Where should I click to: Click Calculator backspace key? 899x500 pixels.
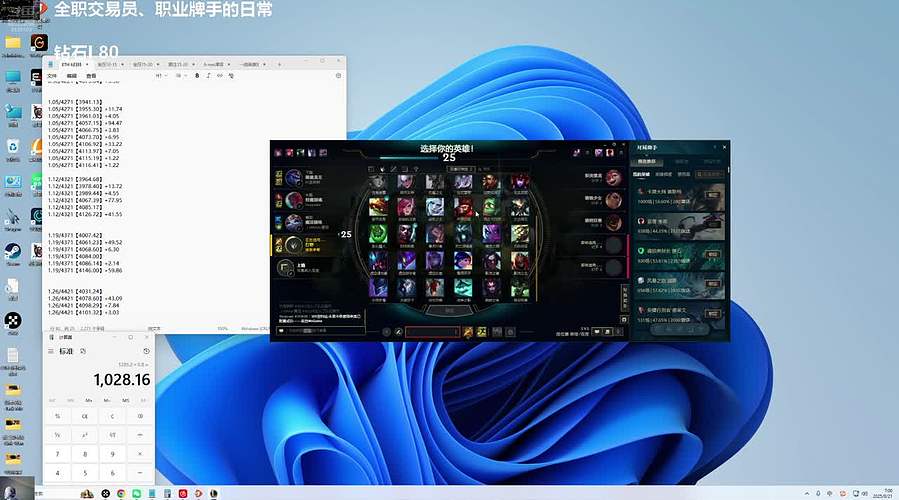coord(140,416)
